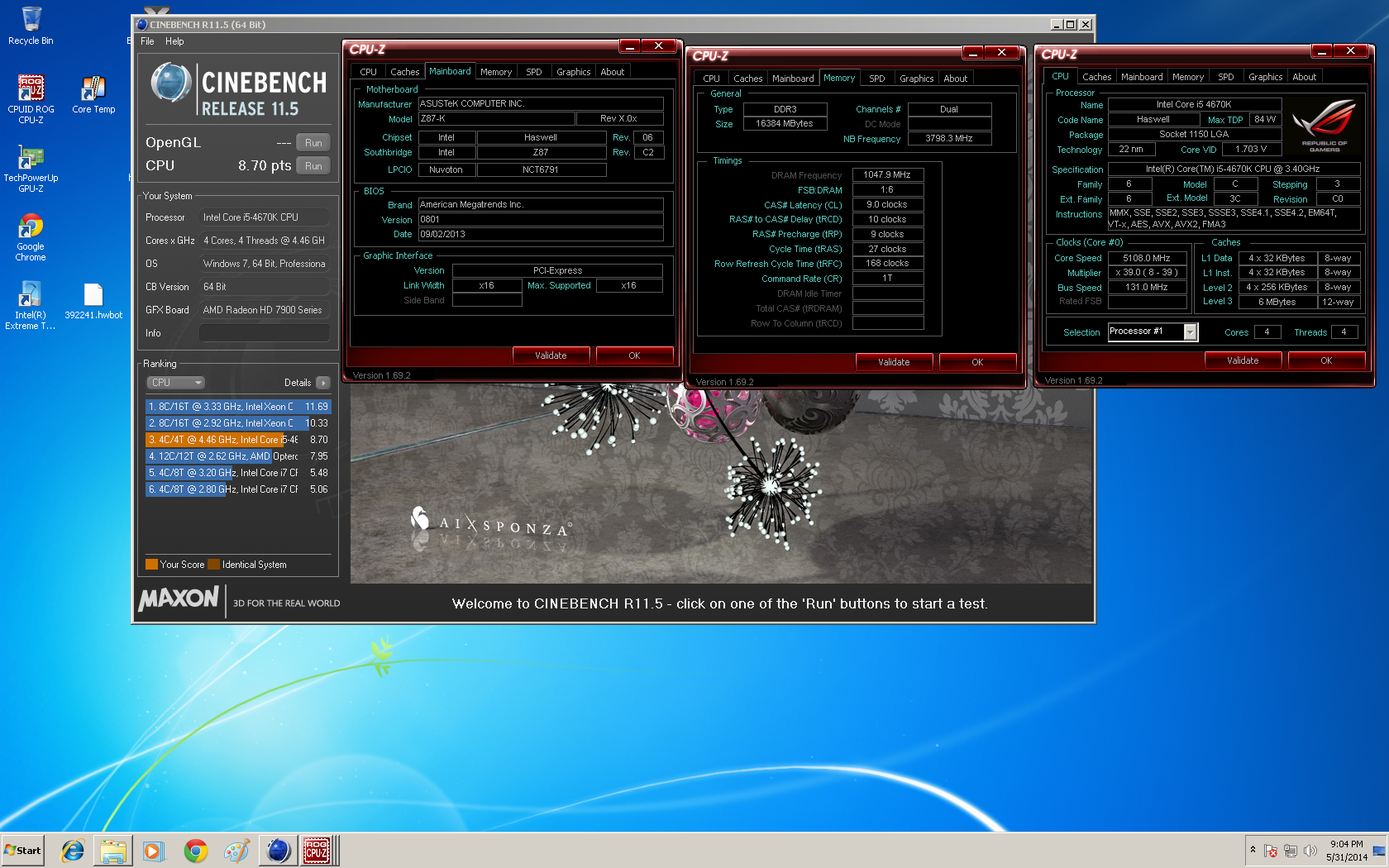Click OK in CPU tab CPU-Z window
This screenshot has height=868, width=1389.
point(1326,360)
